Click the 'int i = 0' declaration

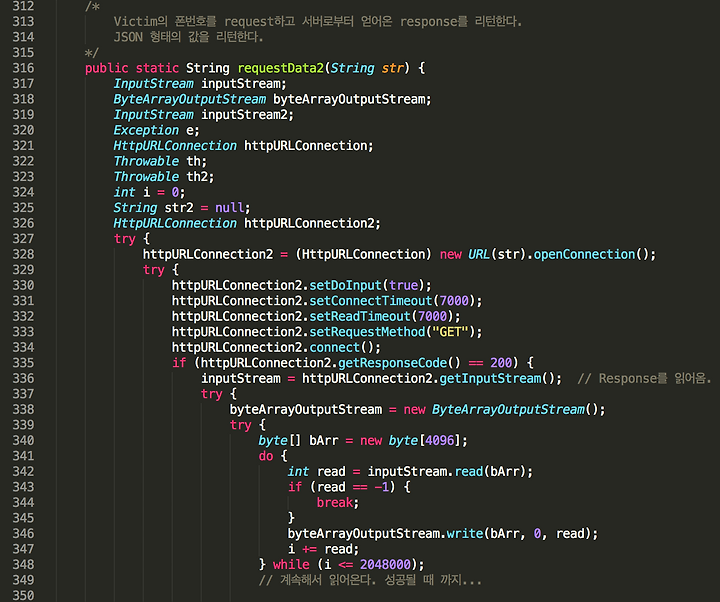[149, 192]
